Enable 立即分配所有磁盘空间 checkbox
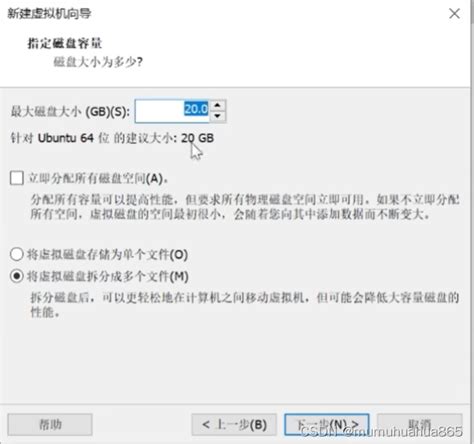The image size is (474, 444). click(17, 178)
